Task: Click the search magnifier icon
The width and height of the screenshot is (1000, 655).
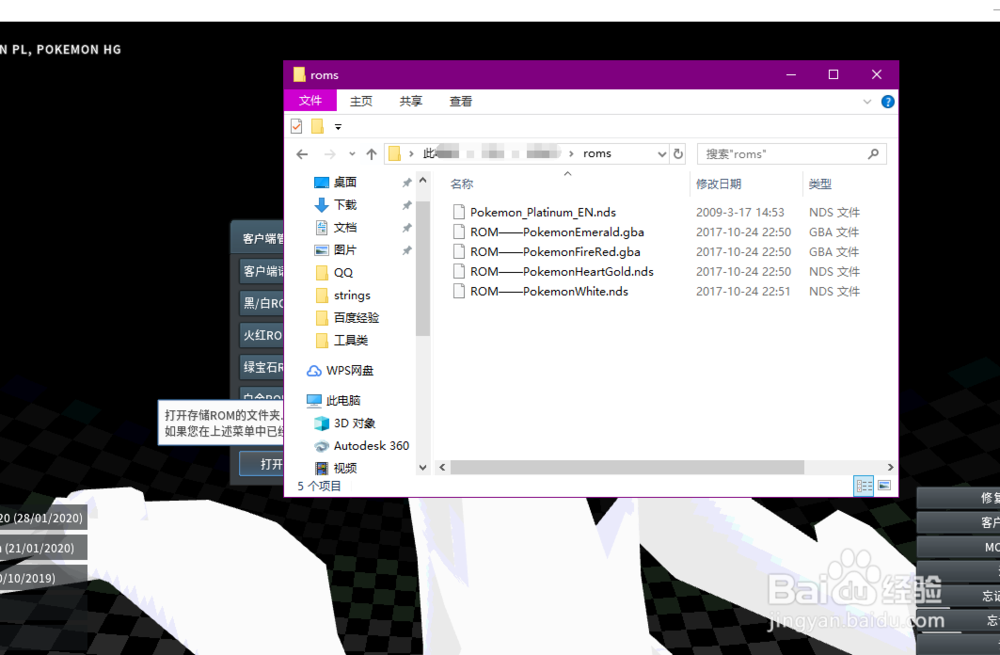Action: point(873,154)
